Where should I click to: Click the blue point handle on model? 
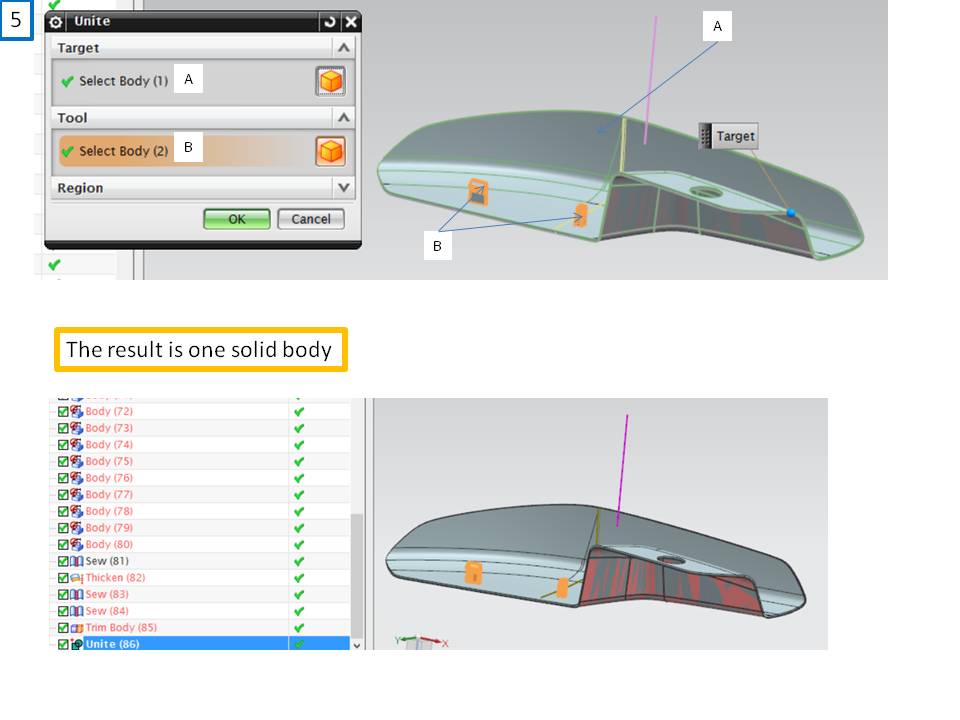pos(791,212)
